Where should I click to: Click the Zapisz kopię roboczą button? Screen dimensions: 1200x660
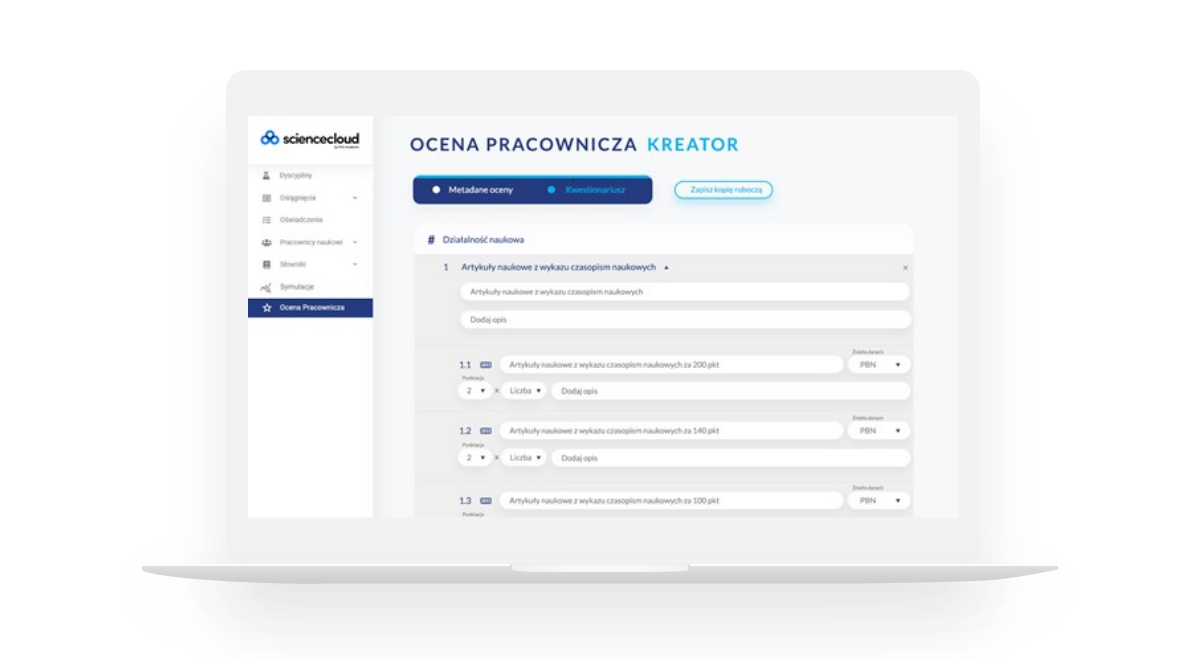[723, 189]
